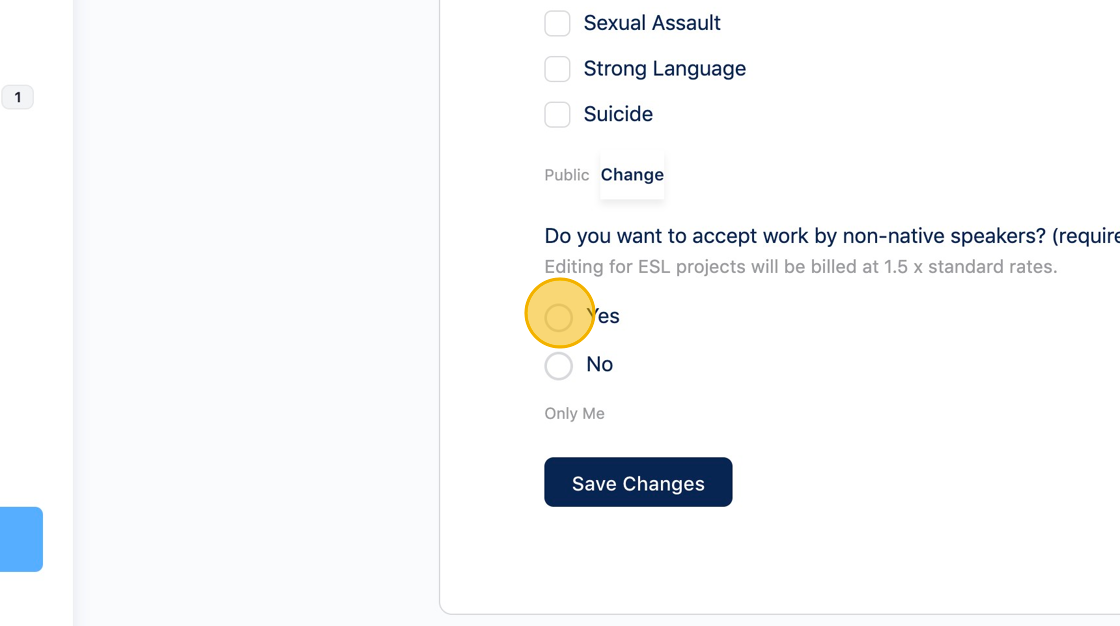Click the No option label text
The height and width of the screenshot is (626, 1120).
[600, 364]
